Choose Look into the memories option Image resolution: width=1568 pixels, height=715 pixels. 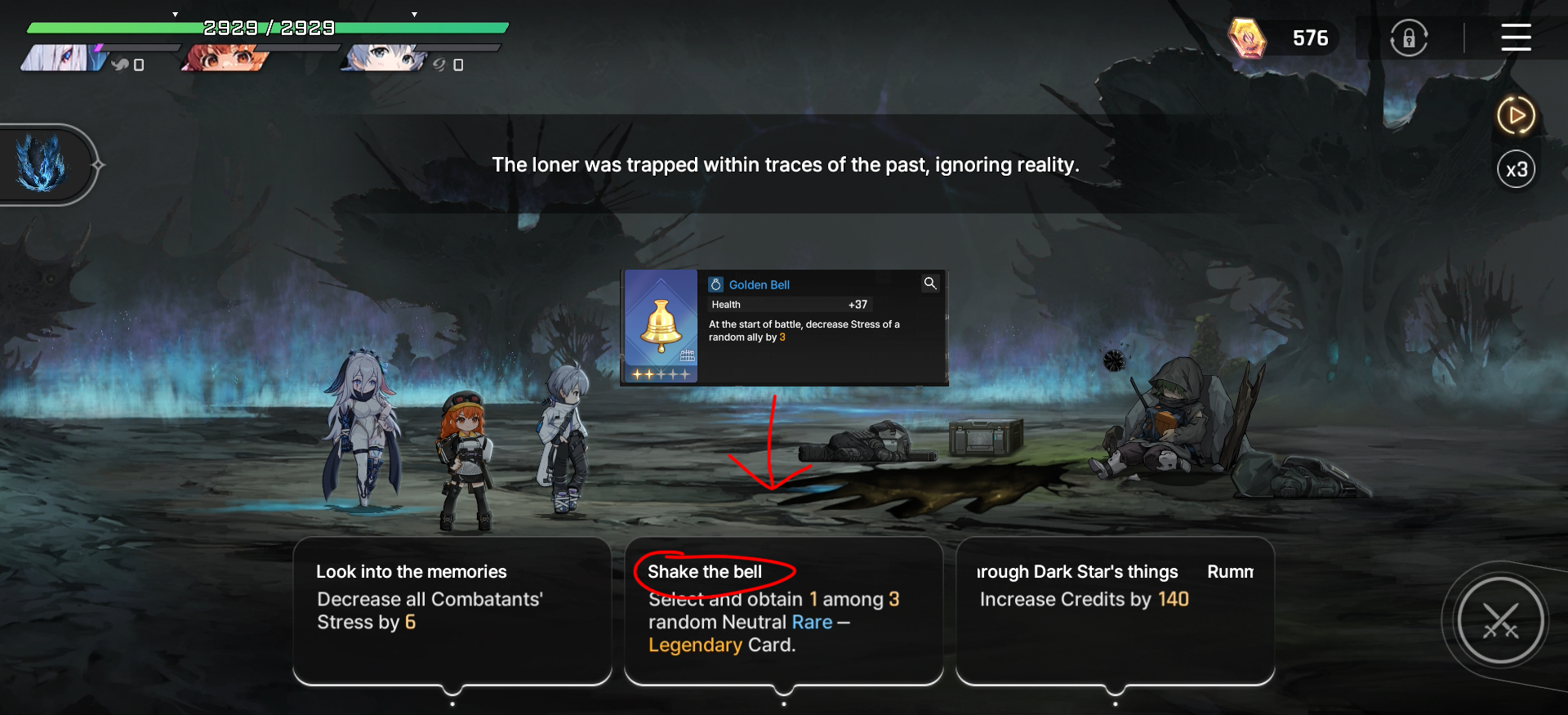click(452, 610)
